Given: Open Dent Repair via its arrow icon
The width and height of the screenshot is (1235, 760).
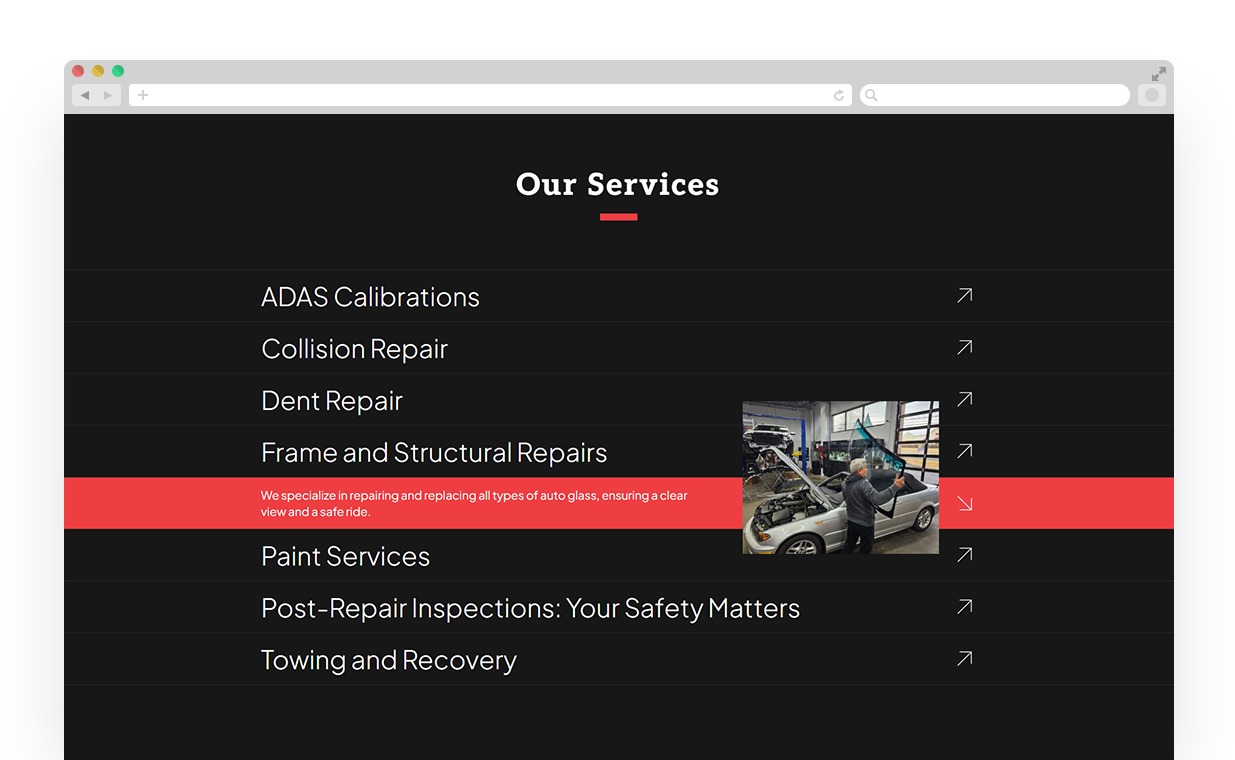Looking at the screenshot, I should coord(964,400).
